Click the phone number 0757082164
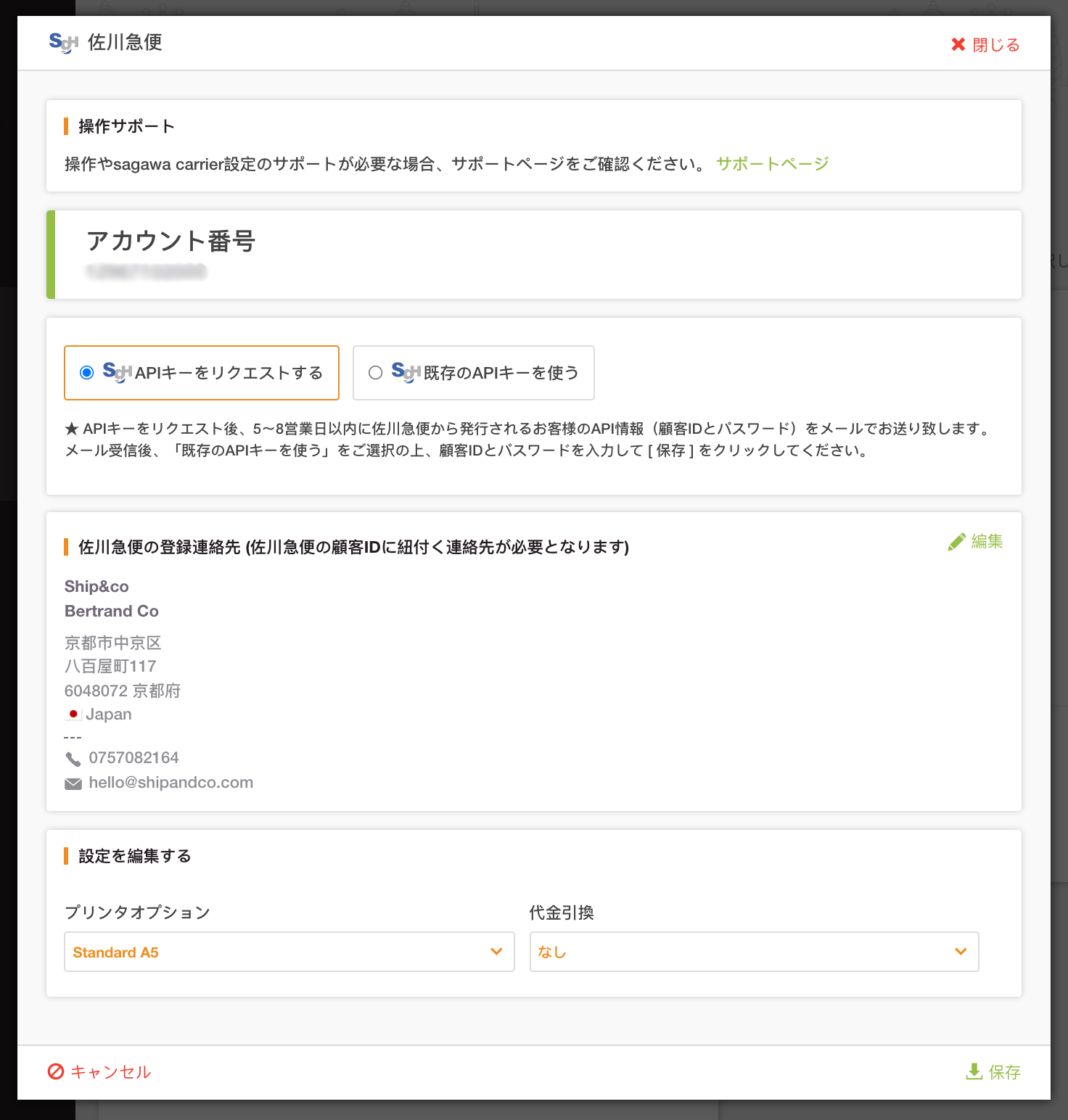Viewport: 1068px width, 1120px height. [133, 758]
